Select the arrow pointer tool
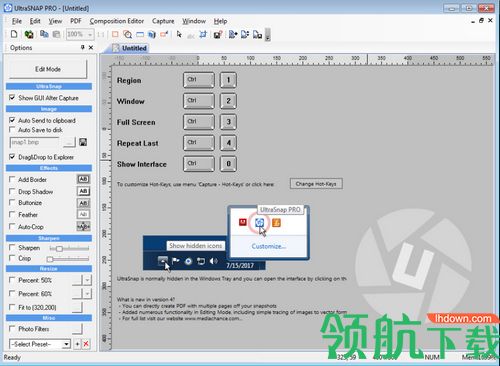 [x=179, y=34]
